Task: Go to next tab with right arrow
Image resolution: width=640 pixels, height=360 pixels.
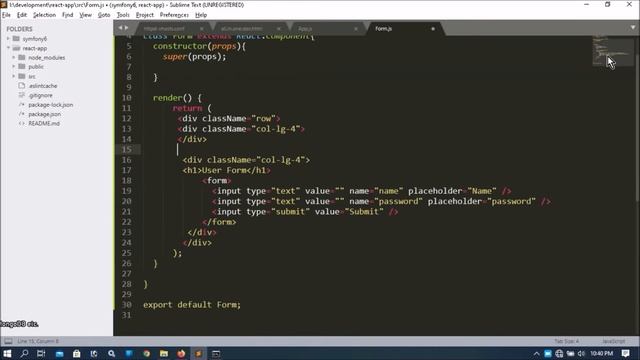Action: [127, 28]
